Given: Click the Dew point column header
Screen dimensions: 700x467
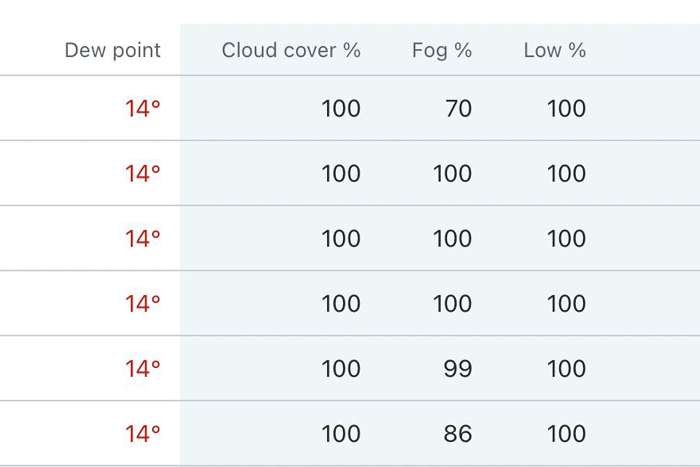Looking at the screenshot, I should click(112, 50).
